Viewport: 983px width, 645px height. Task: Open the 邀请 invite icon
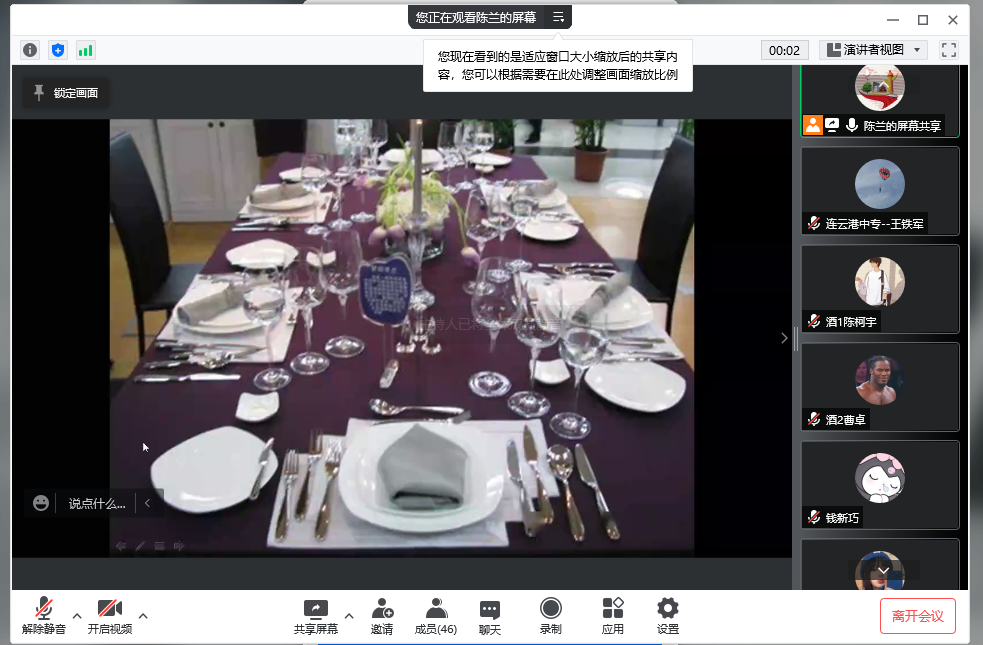382,616
